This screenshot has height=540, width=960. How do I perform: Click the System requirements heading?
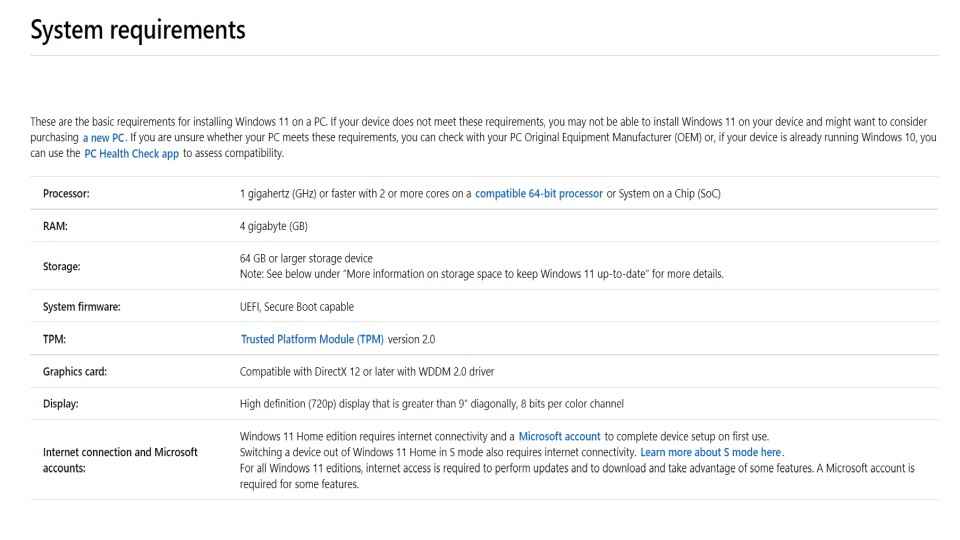[138, 30]
